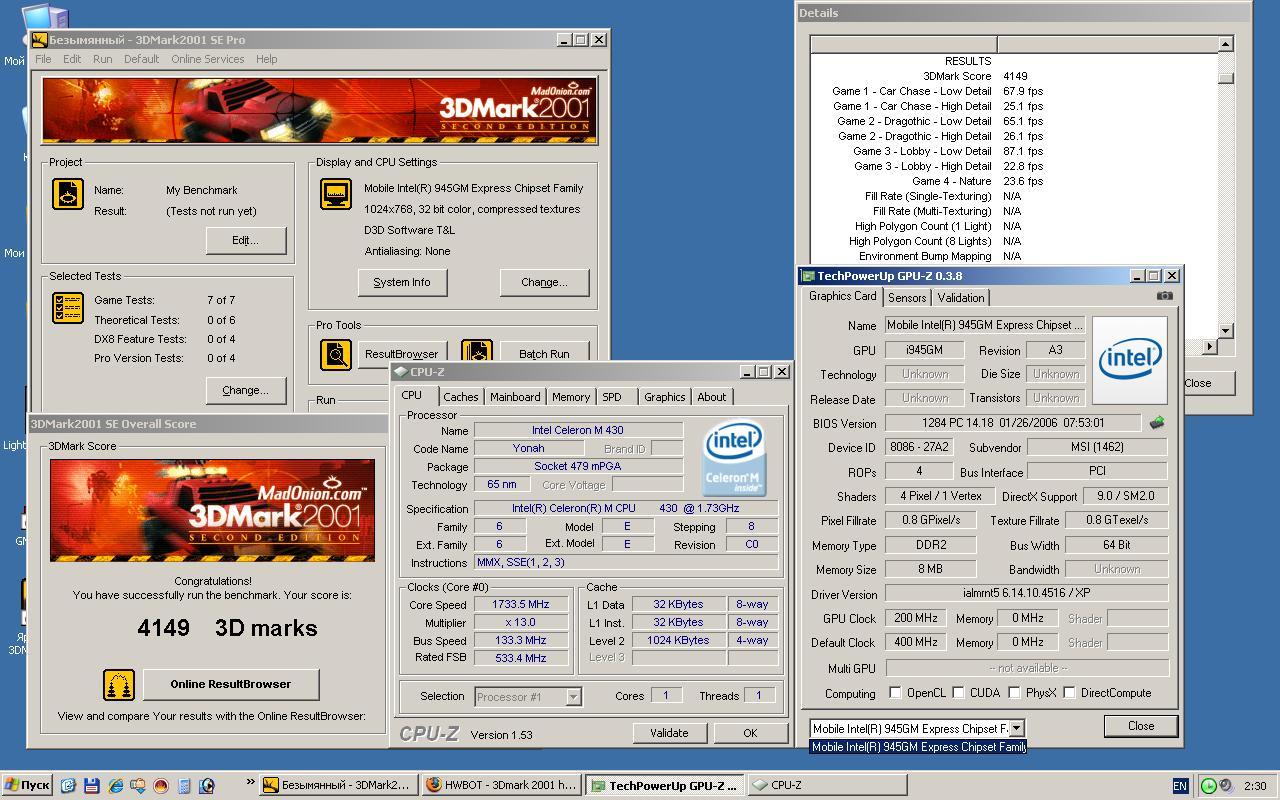Click the GPU-Z screenshot camera icon
The height and width of the screenshot is (800, 1280).
click(1164, 296)
